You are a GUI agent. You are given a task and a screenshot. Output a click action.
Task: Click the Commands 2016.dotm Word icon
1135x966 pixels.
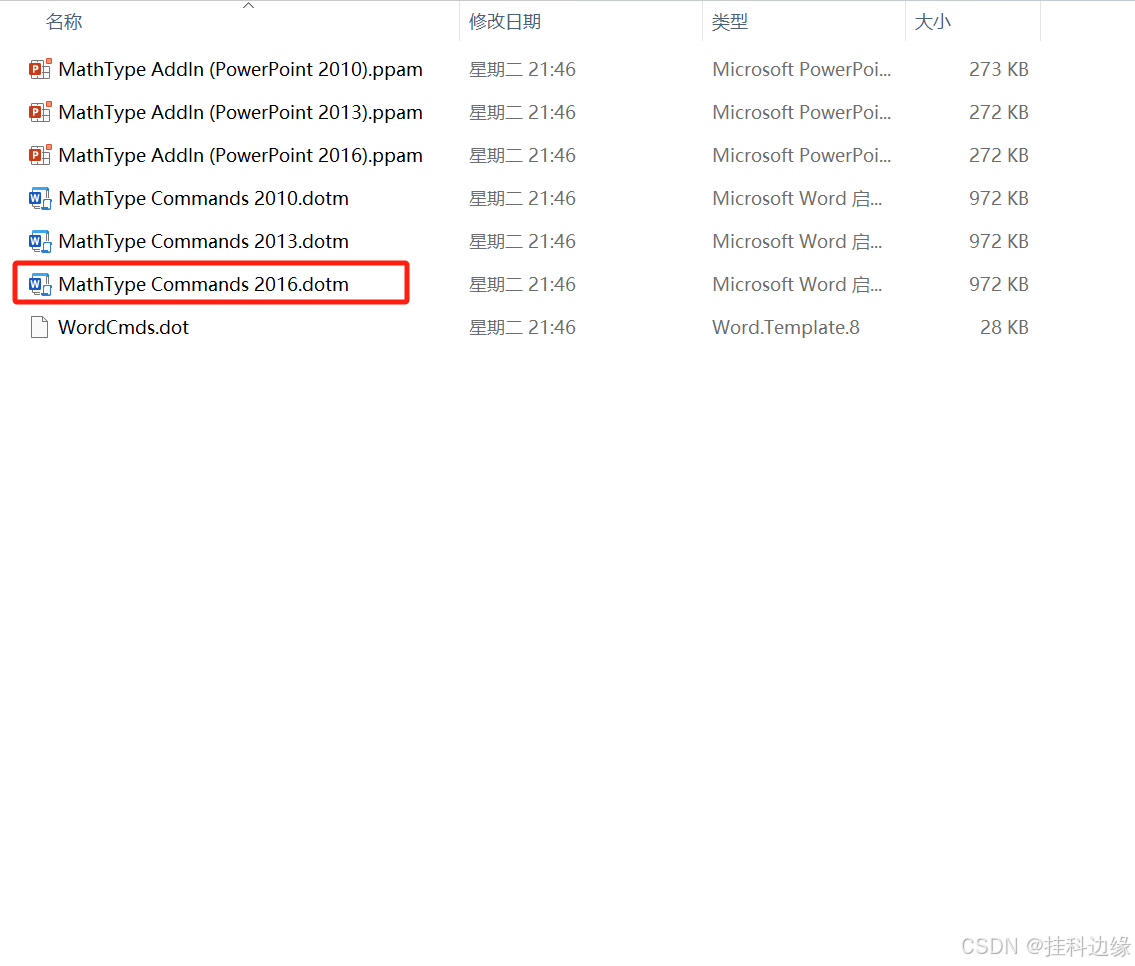[x=40, y=284]
